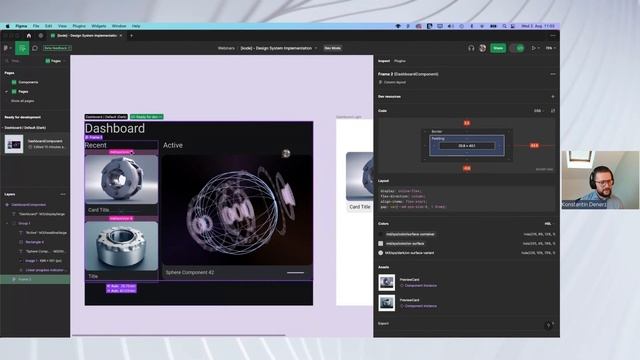Open the Edit menu
Screen dimensions: 640x360
(x=49, y=26)
